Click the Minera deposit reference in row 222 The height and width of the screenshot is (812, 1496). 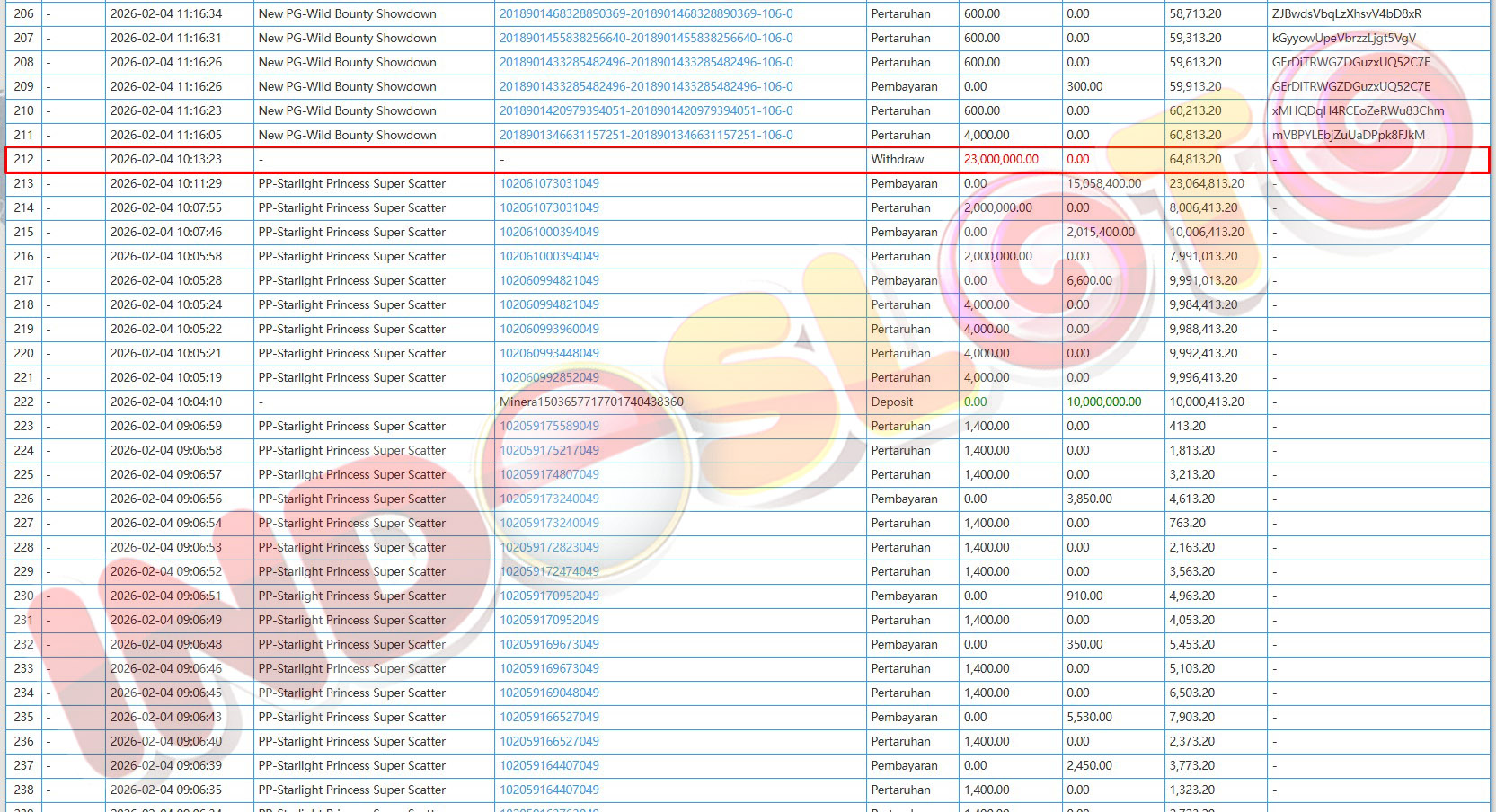pos(591,402)
